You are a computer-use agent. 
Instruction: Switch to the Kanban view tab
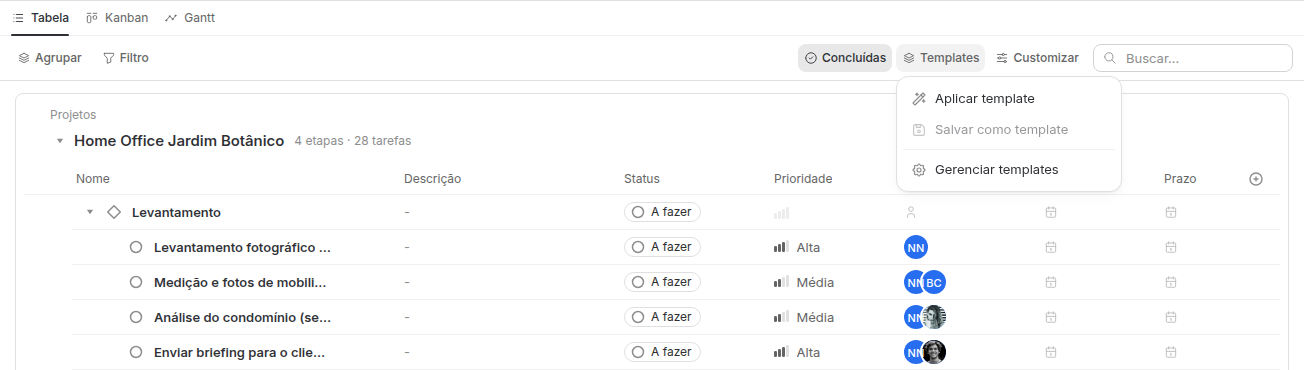pyautogui.click(x=117, y=18)
